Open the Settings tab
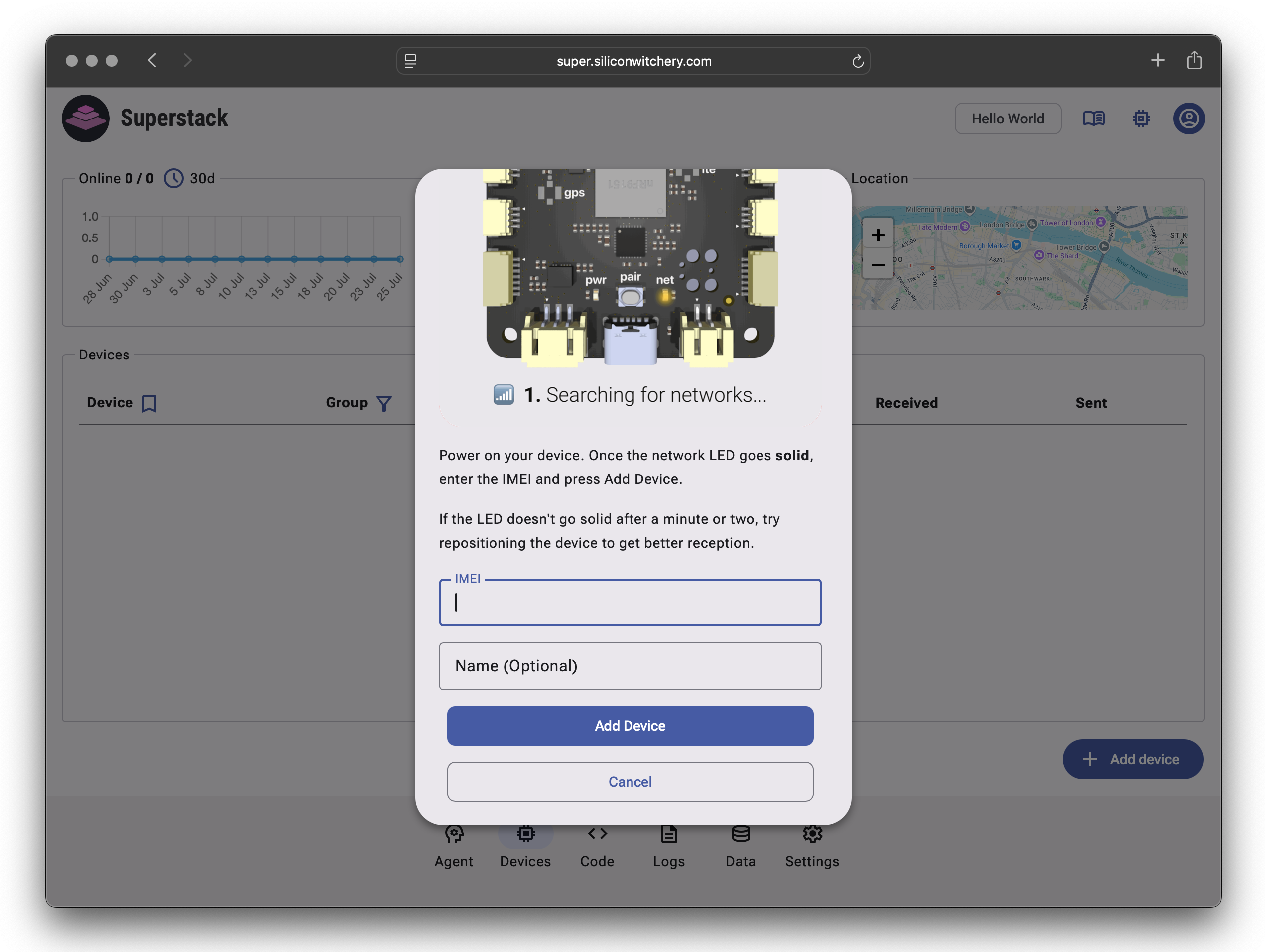Screen dimensions: 1265x952 (x=812, y=847)
